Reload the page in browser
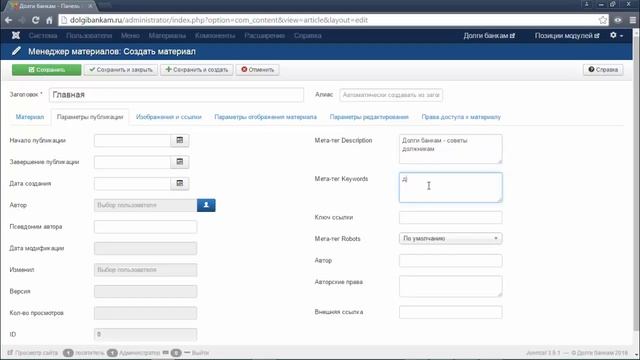Screen dimensions: 640x360 click(36, 20)
